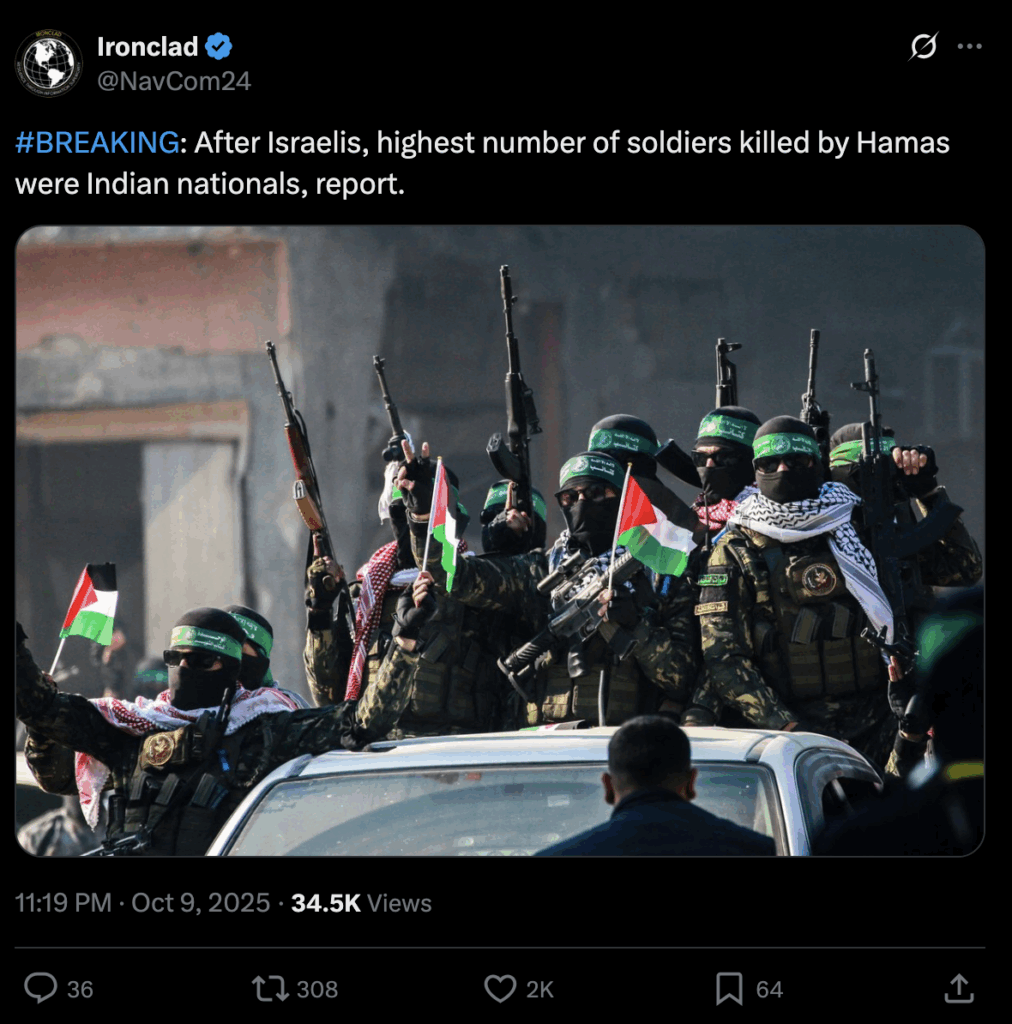Screen dimensions: 1012x1024
Task: Click the 308 reposts count
Action: coord(317,989)
